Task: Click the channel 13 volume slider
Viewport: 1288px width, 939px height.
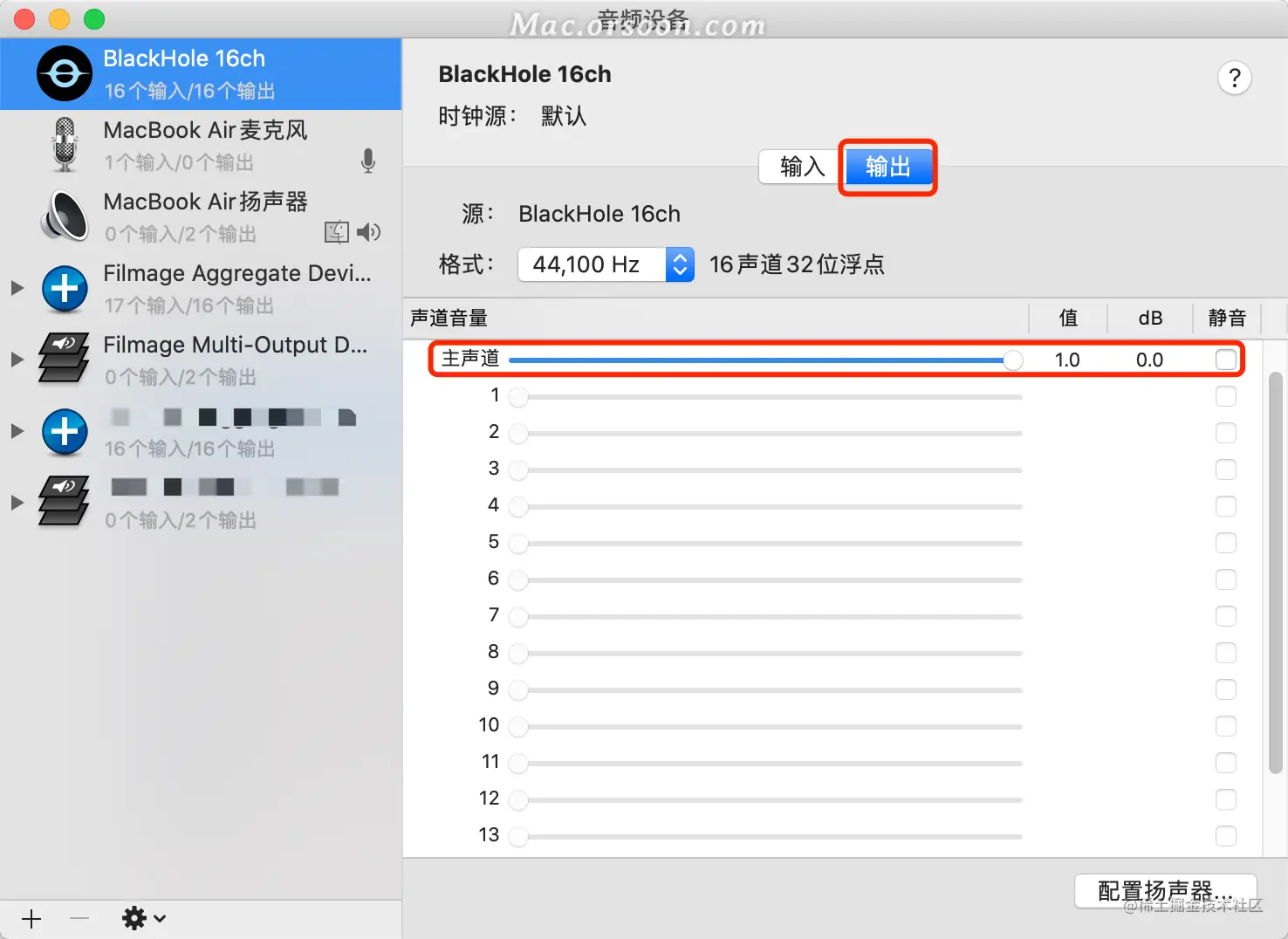Action: click(x=765, y=836)
